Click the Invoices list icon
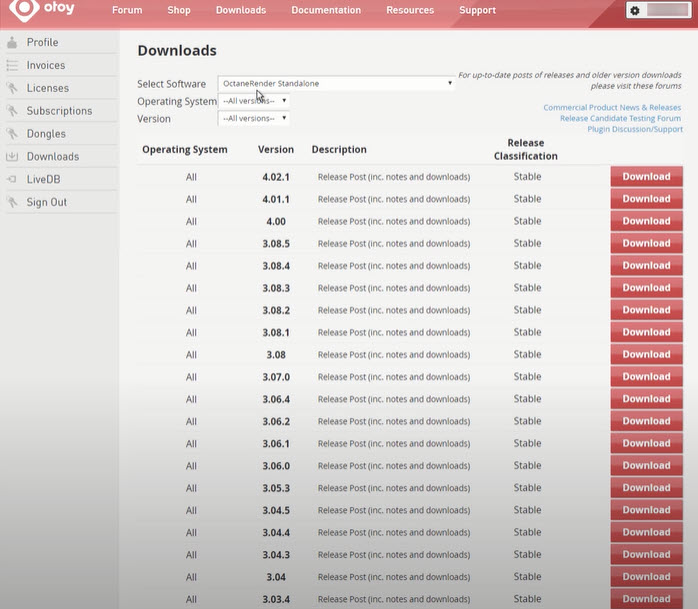698x609 pixels. pyautogui.click(x=12, y=65)
